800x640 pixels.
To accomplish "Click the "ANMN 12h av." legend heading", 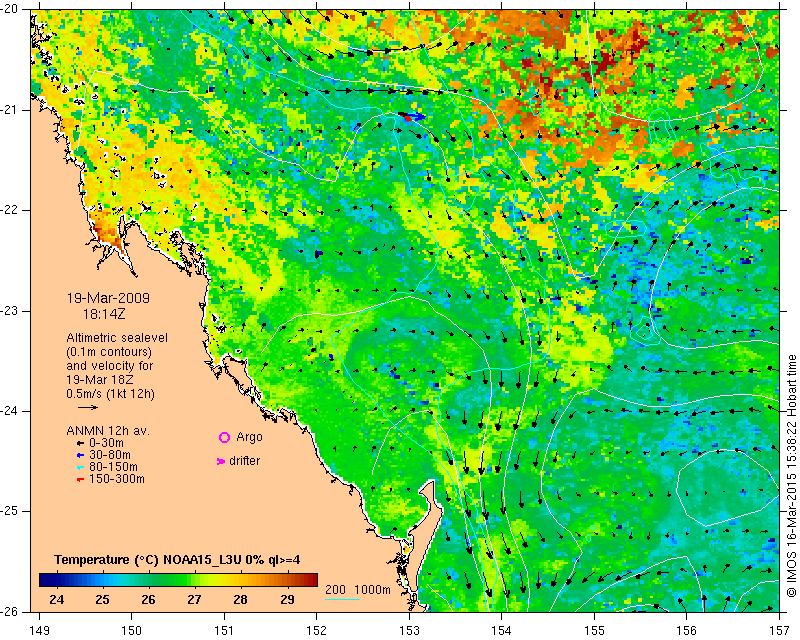I will pos(108,431).
